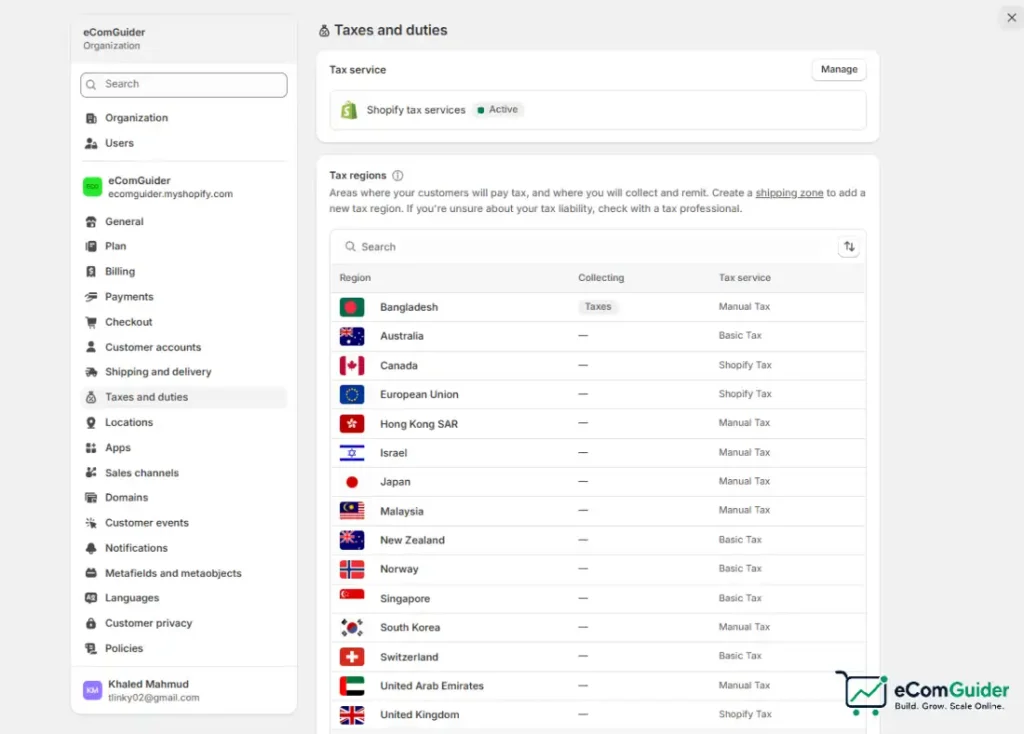The height and width of the screenshot is (734, 1024).
Task: Open the Switzerland tax region row
Action: [x=598, y=657]
